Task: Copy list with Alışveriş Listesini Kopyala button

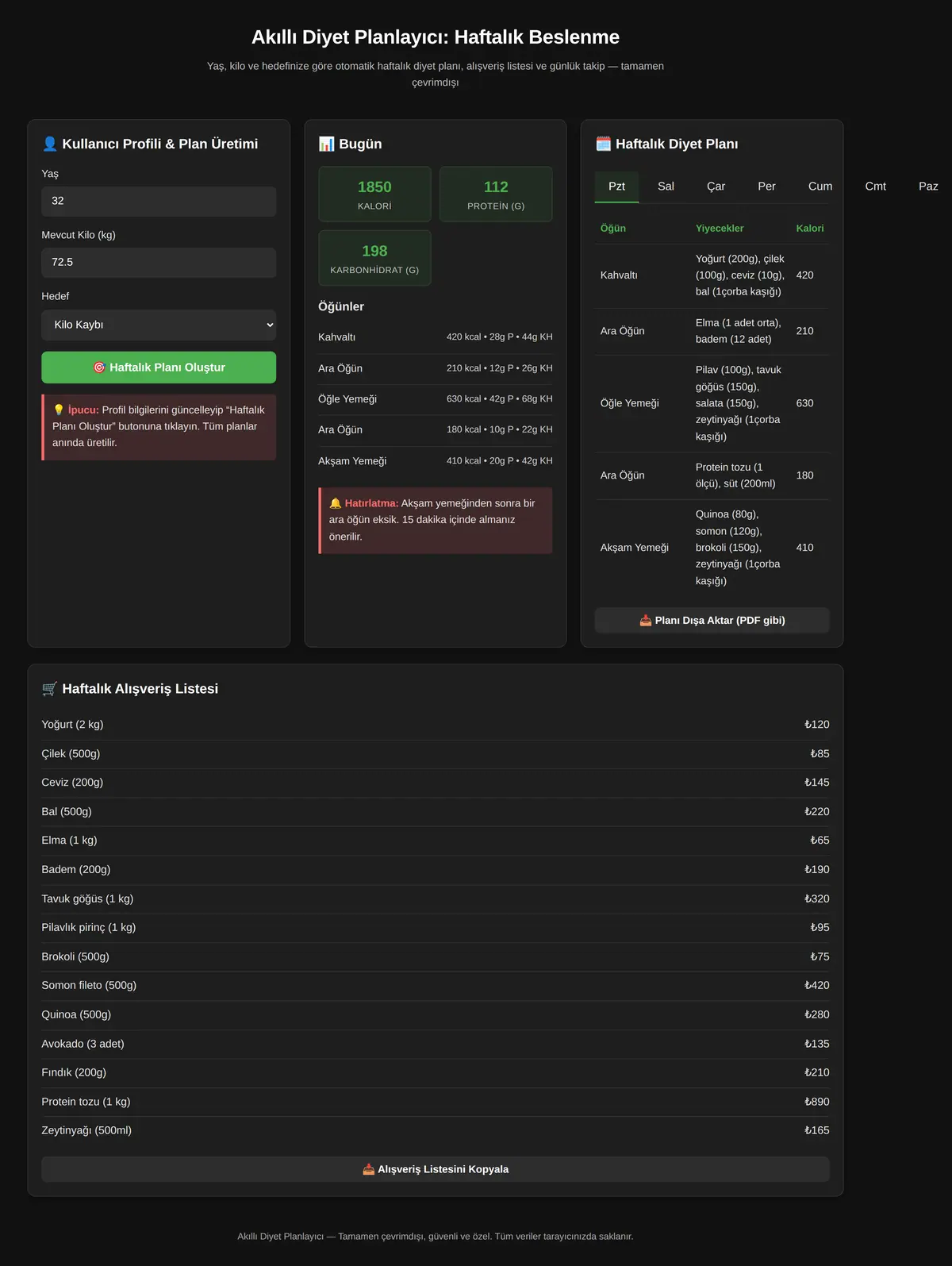Action: (436, 1169)
